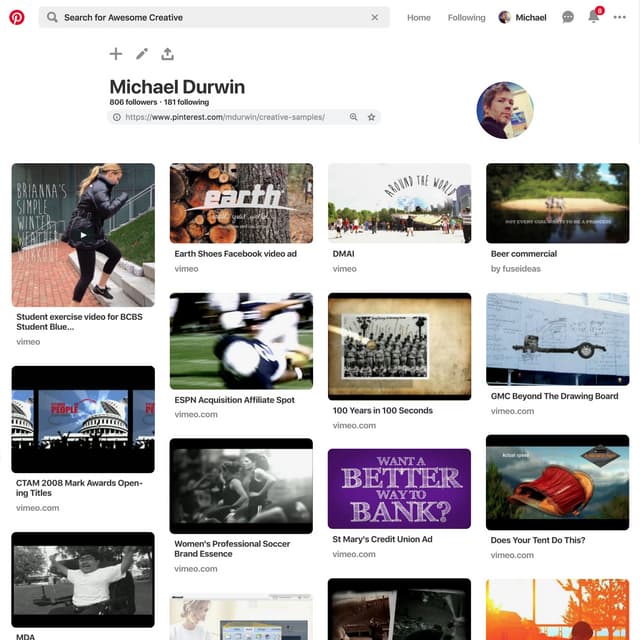Open the ESPN football thumbnail

[241, 341]
